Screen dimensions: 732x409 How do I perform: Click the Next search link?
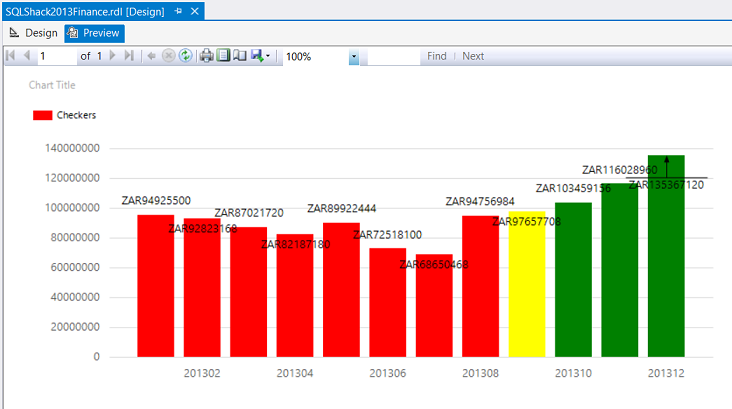(473, 56)
